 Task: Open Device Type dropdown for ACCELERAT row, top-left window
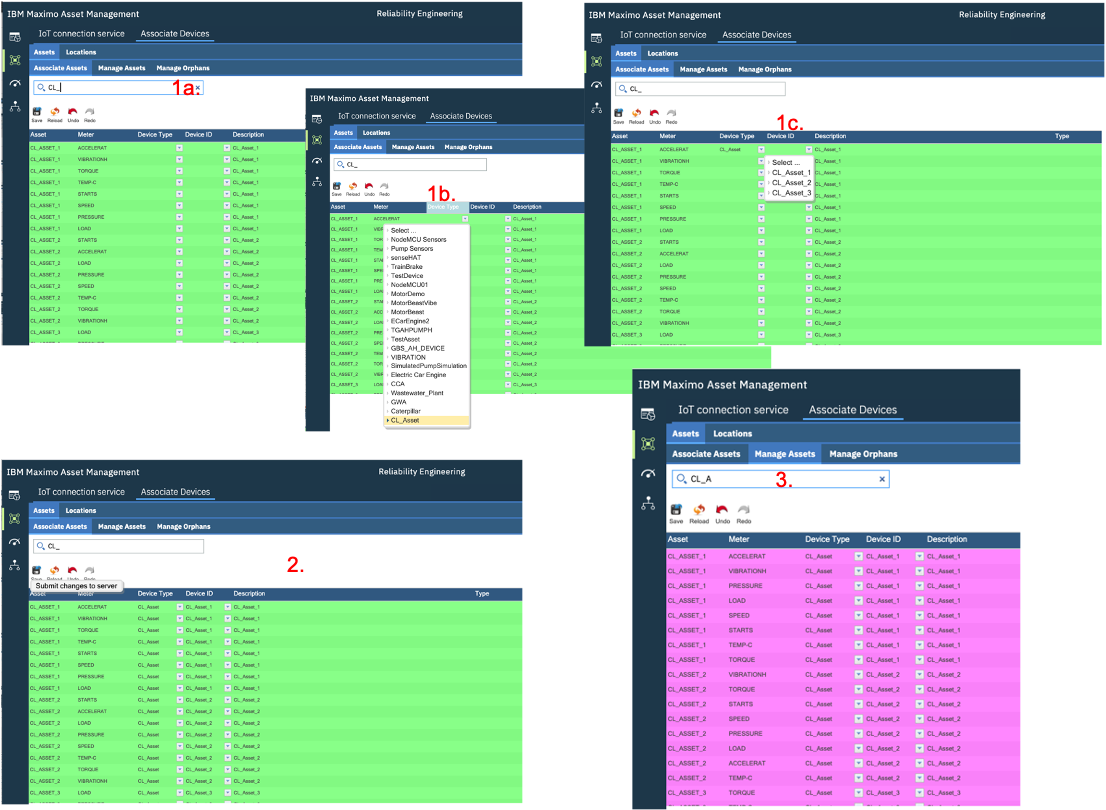(x=179, y=148)
